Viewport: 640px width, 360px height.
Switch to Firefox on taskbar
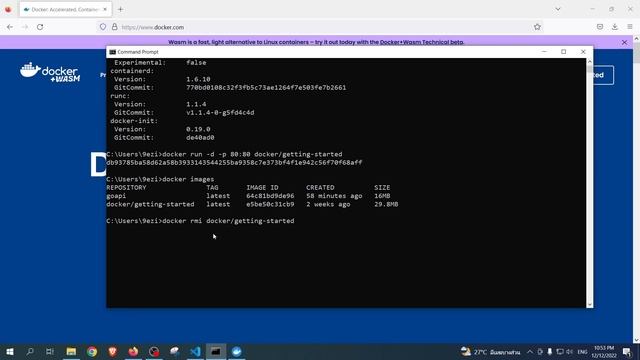click(133, 351)
